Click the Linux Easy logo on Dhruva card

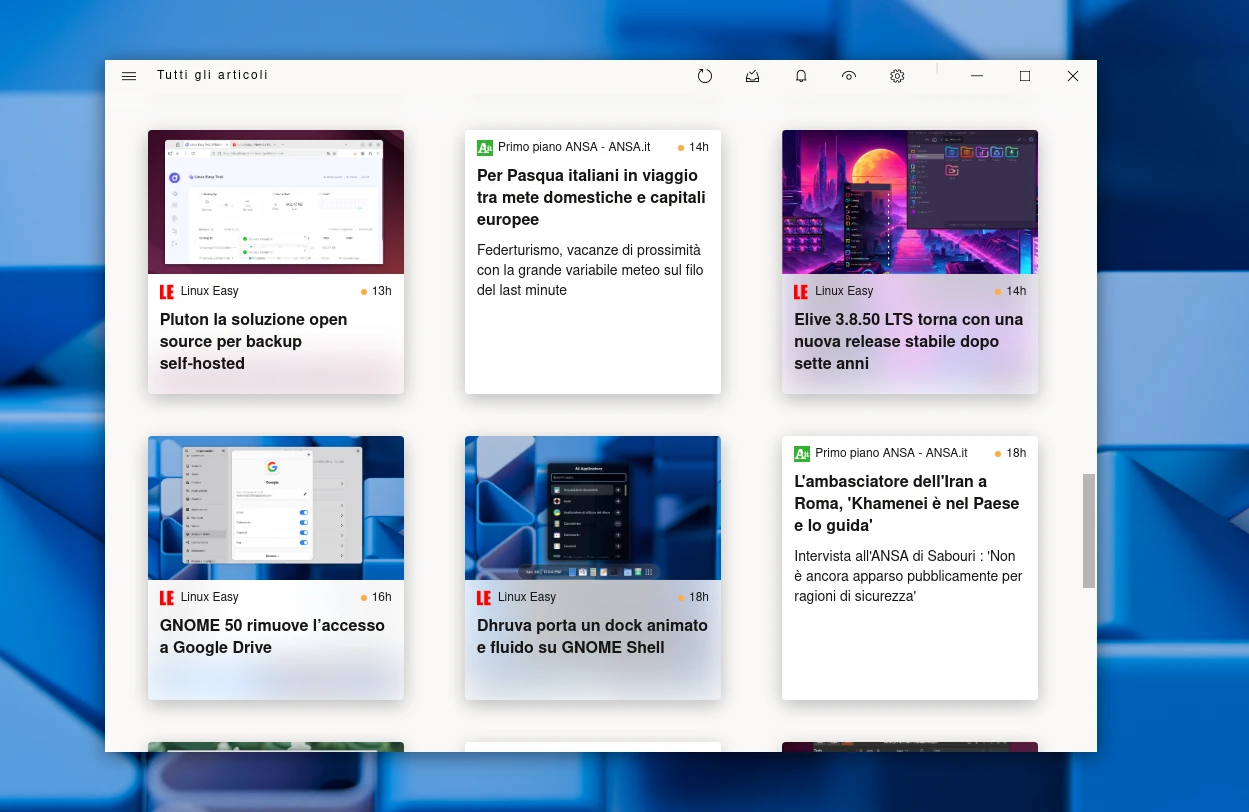pos(484,598)
